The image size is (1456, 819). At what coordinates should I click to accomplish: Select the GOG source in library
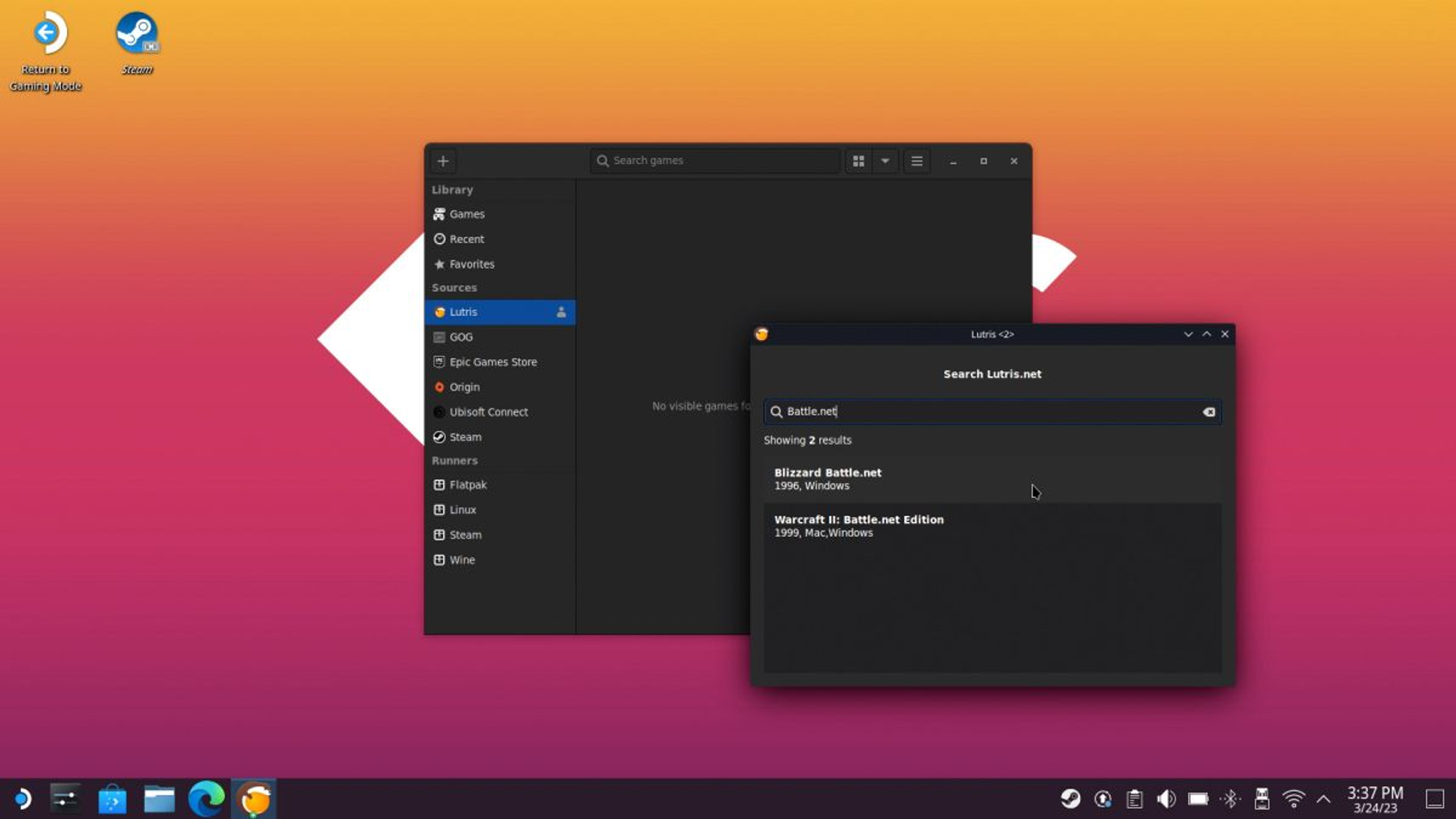pos(460,337)
